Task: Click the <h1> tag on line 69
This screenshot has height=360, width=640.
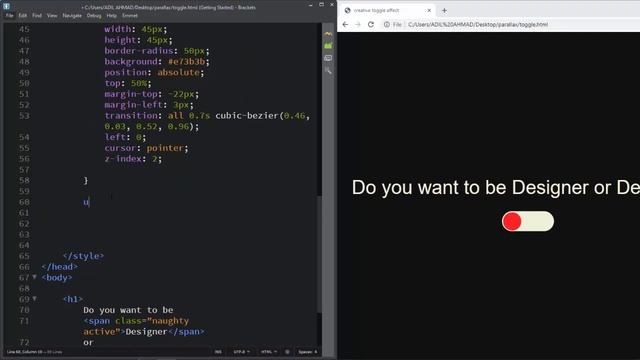Action: tap(73, 299)
